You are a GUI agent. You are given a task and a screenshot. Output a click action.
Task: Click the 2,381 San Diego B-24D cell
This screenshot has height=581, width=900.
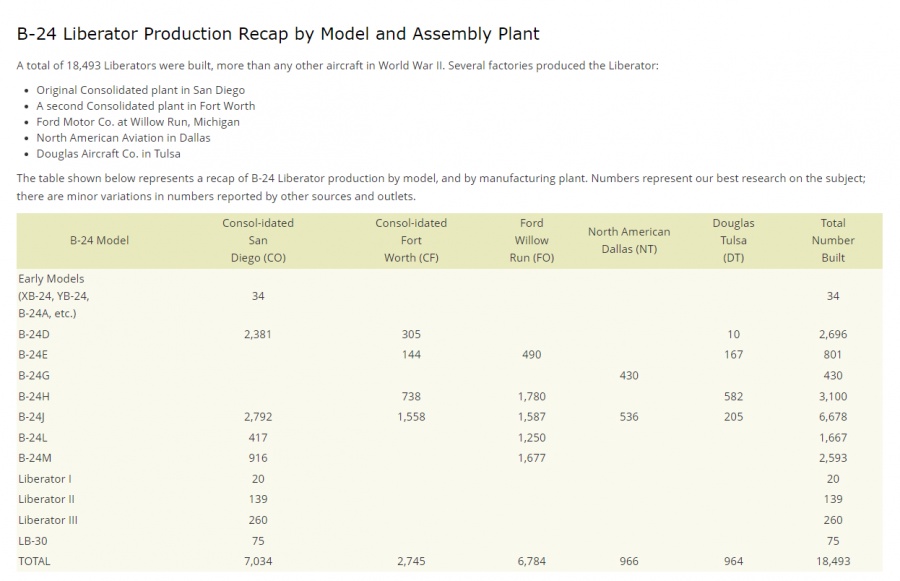click(258, 334)
